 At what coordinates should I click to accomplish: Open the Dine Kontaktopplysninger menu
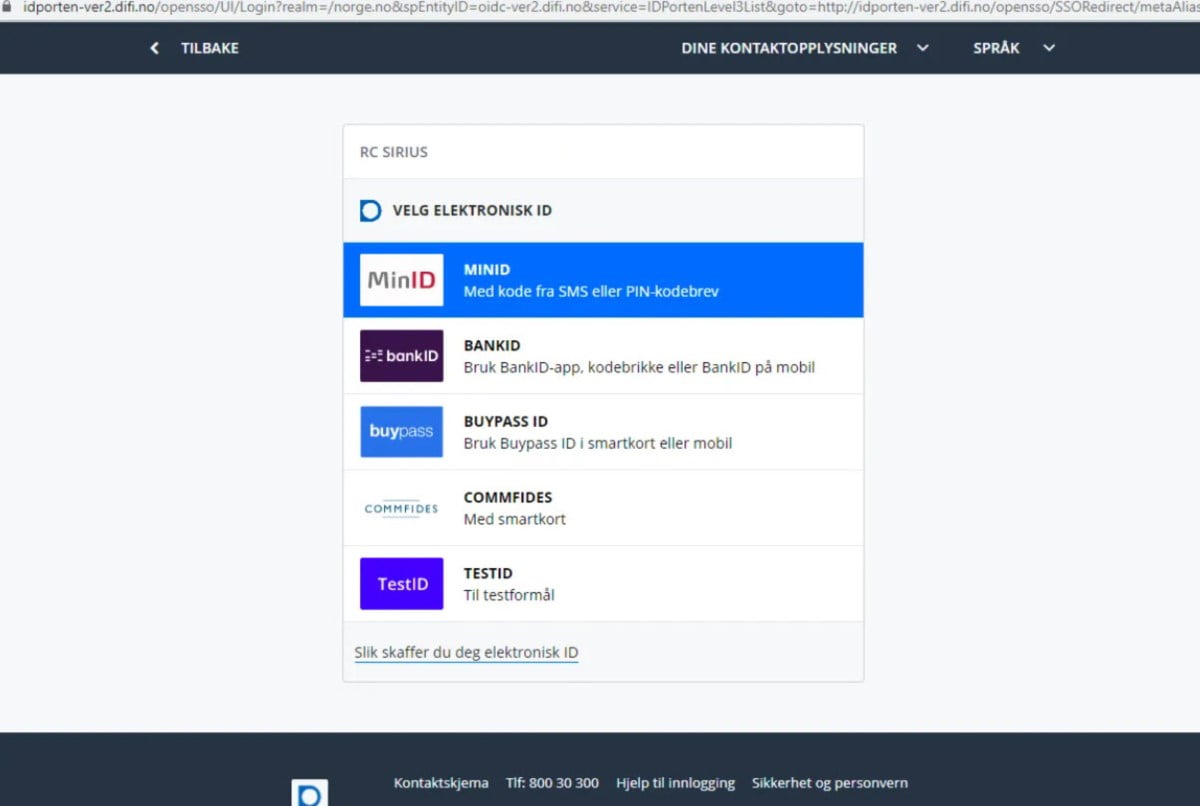pos(789,48)
